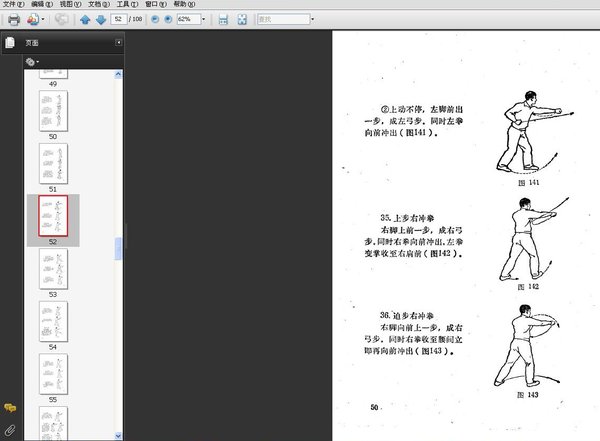Click the thumbnail panel scroll down arrow

click(x=118, y=436)
